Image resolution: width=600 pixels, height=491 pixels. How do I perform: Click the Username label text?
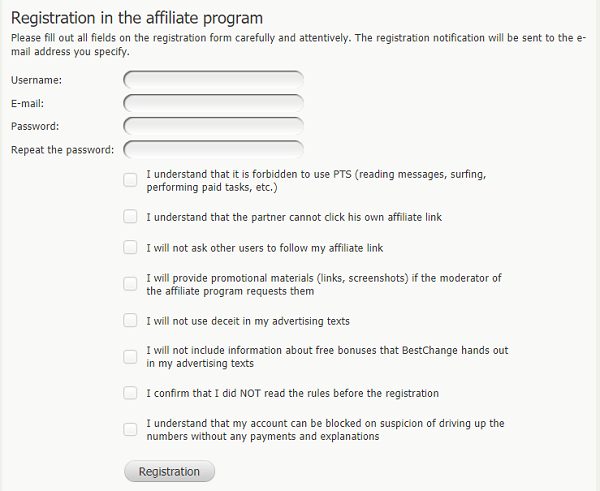(36, 80)
